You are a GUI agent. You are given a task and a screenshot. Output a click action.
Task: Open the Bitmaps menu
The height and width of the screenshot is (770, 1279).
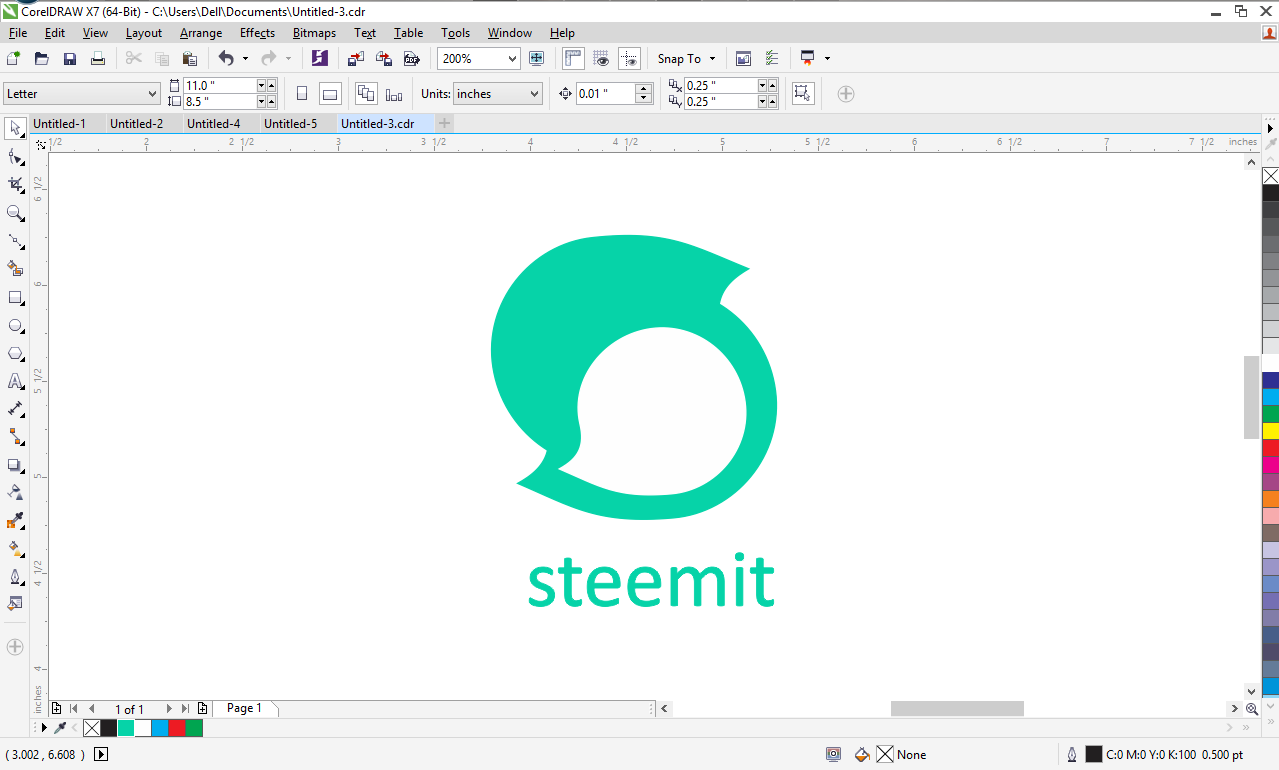click(314, 33)
